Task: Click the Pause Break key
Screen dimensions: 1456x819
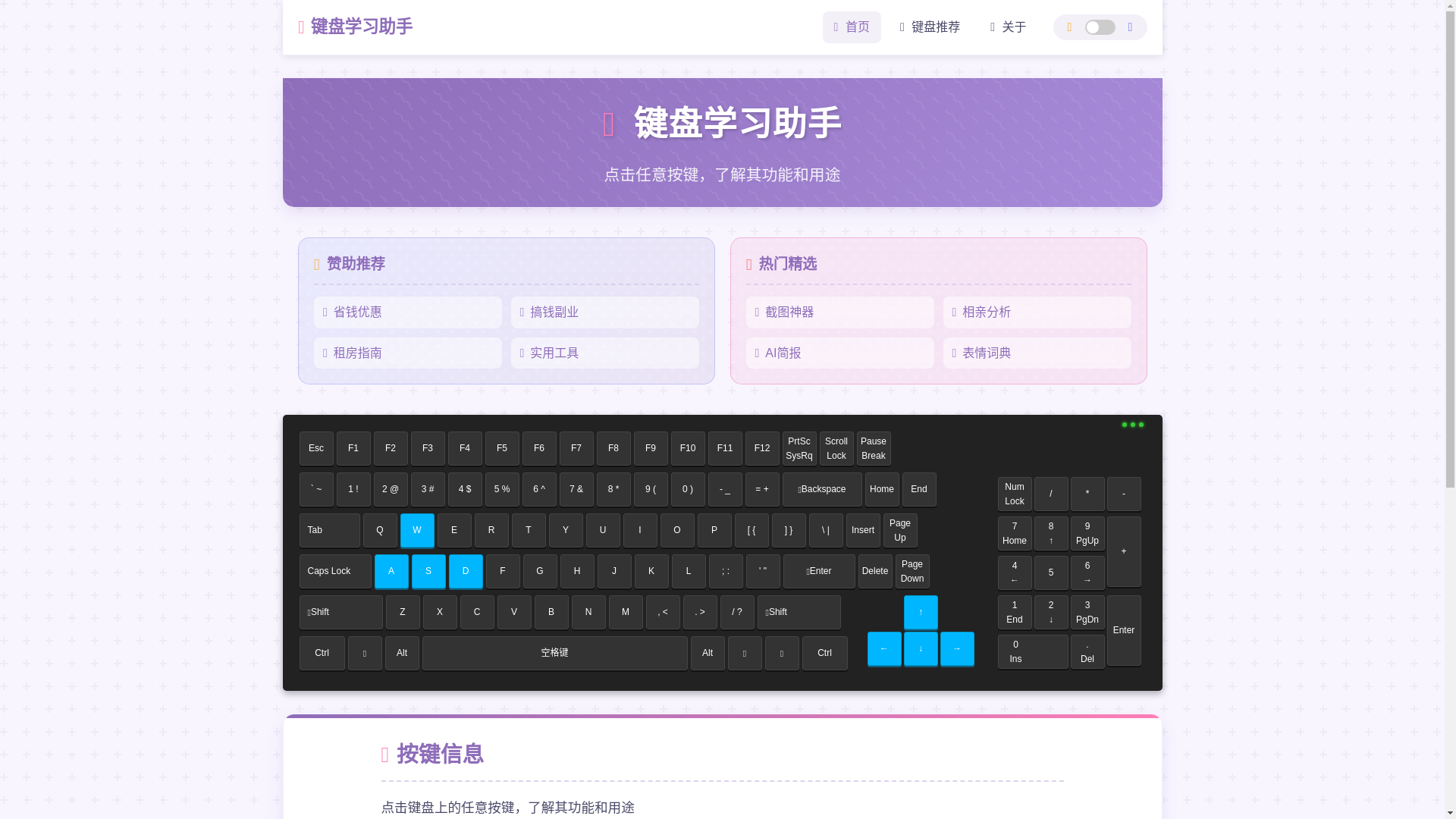Action: (x=874, y=448)
